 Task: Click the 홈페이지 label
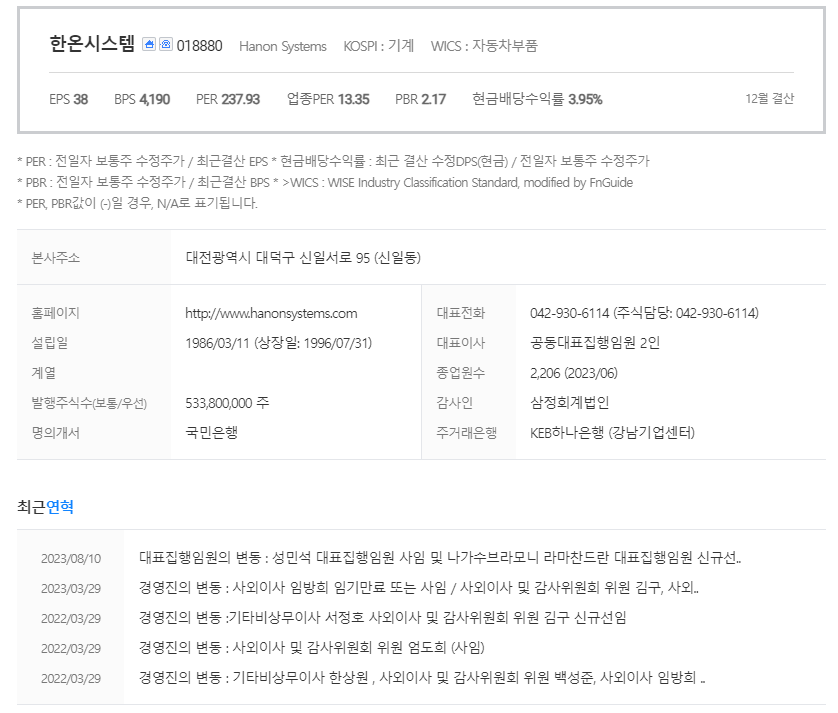pyautogui.click(x=56, y=313)
